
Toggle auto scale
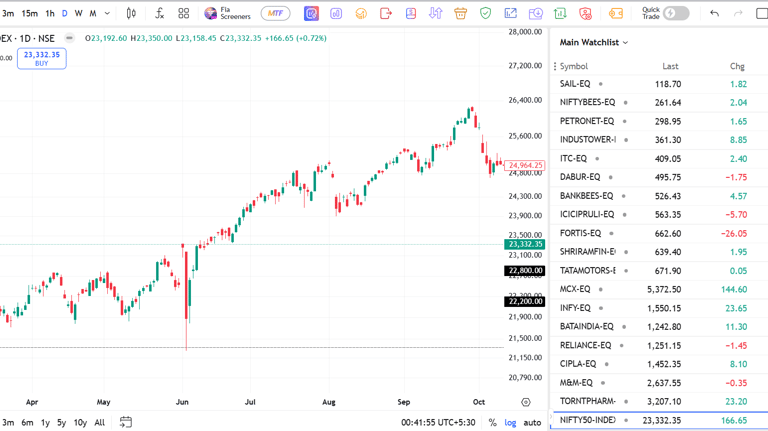click(532, 422)
